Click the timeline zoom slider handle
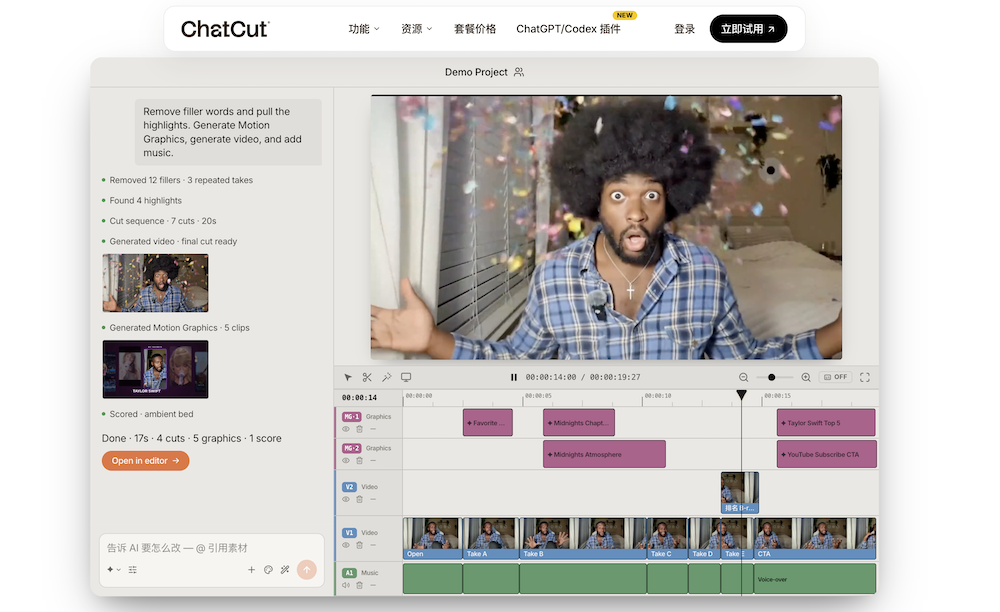This screenshot has width=1000, height=612. click(x=772, y=377)
